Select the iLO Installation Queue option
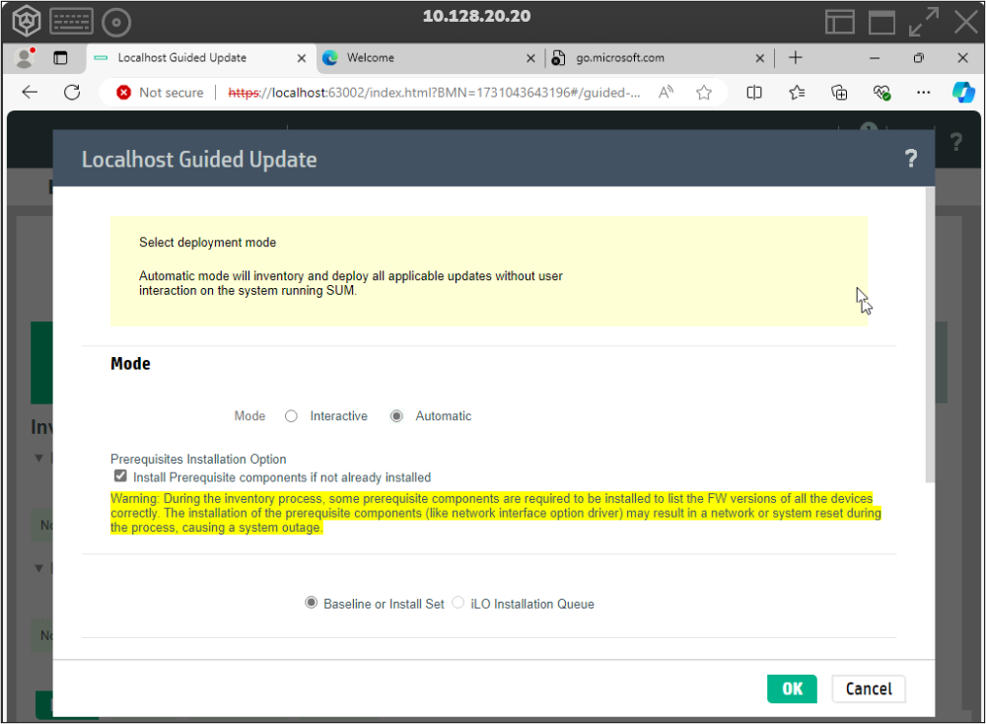 pos(457,602)
